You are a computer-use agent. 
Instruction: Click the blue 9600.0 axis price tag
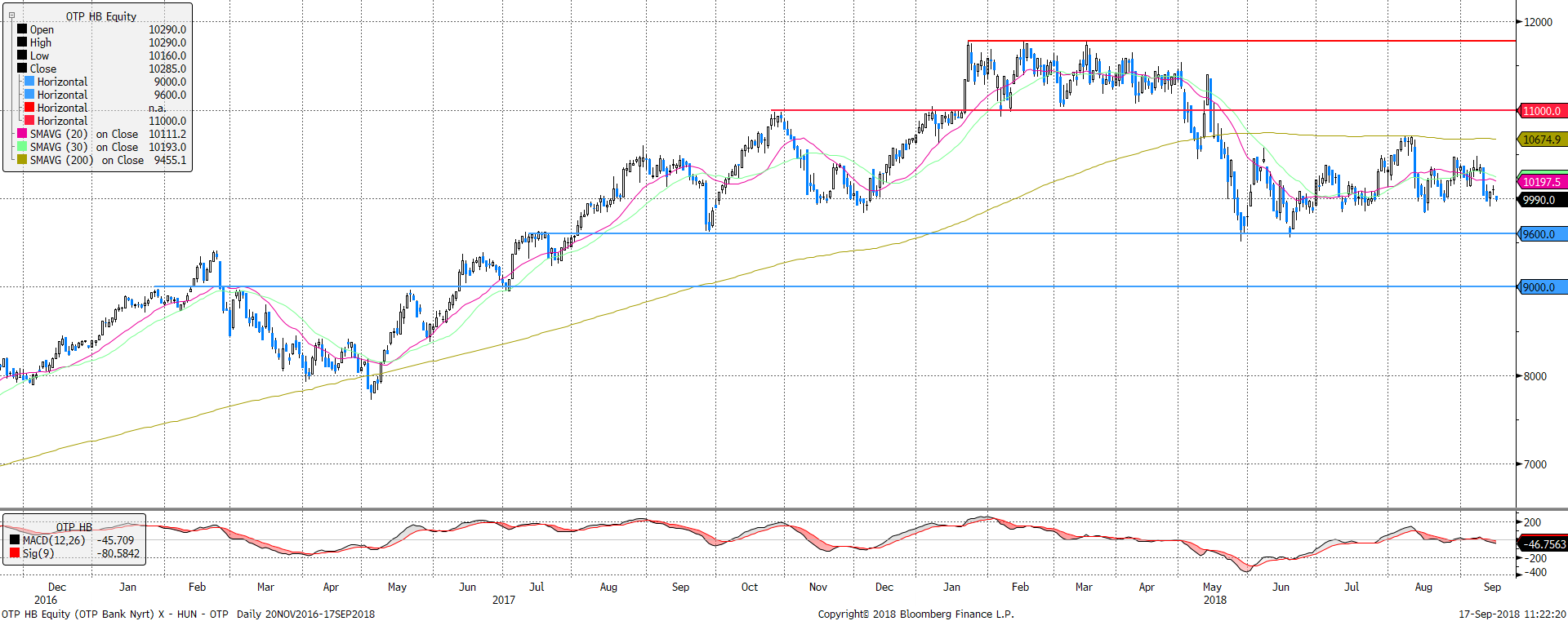pyautogui.click(x=1542, y=234)
